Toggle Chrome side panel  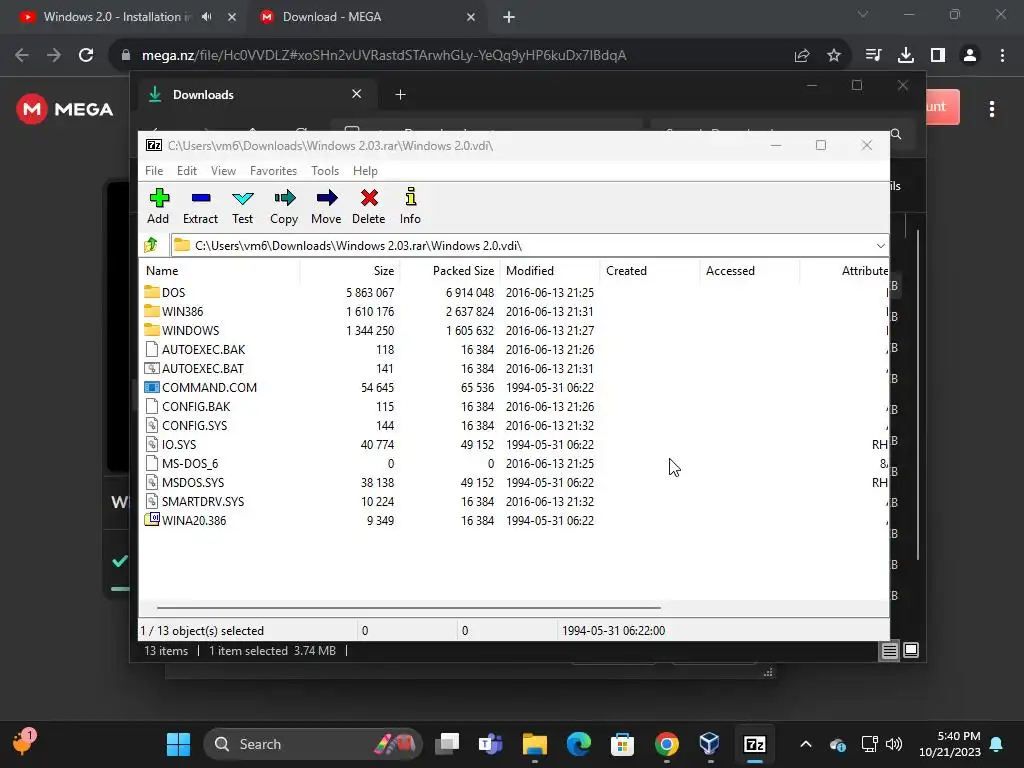pyautogui.click(x=938, y=56)
